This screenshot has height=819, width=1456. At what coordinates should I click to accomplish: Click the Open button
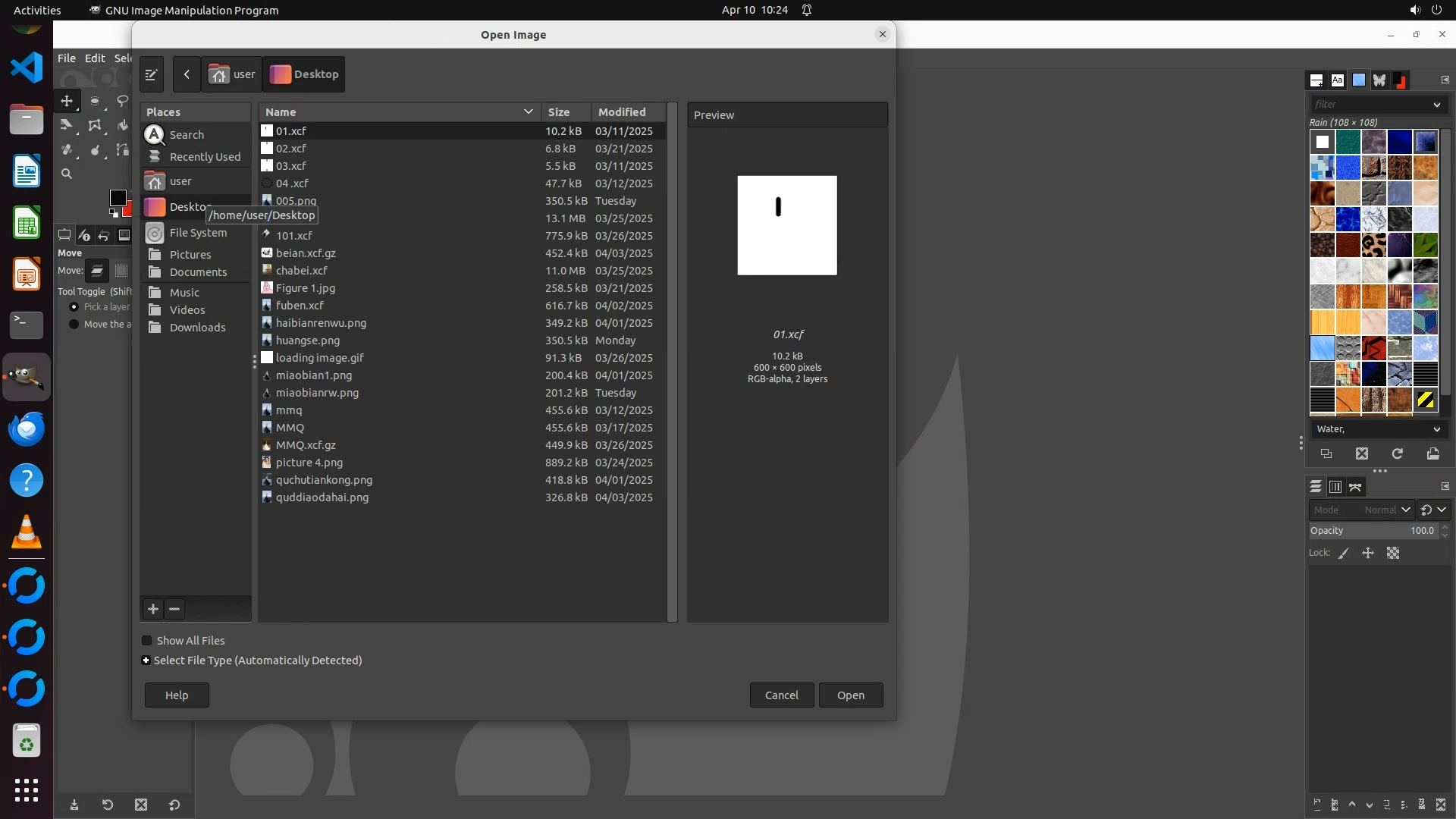(x=850, y=695)
